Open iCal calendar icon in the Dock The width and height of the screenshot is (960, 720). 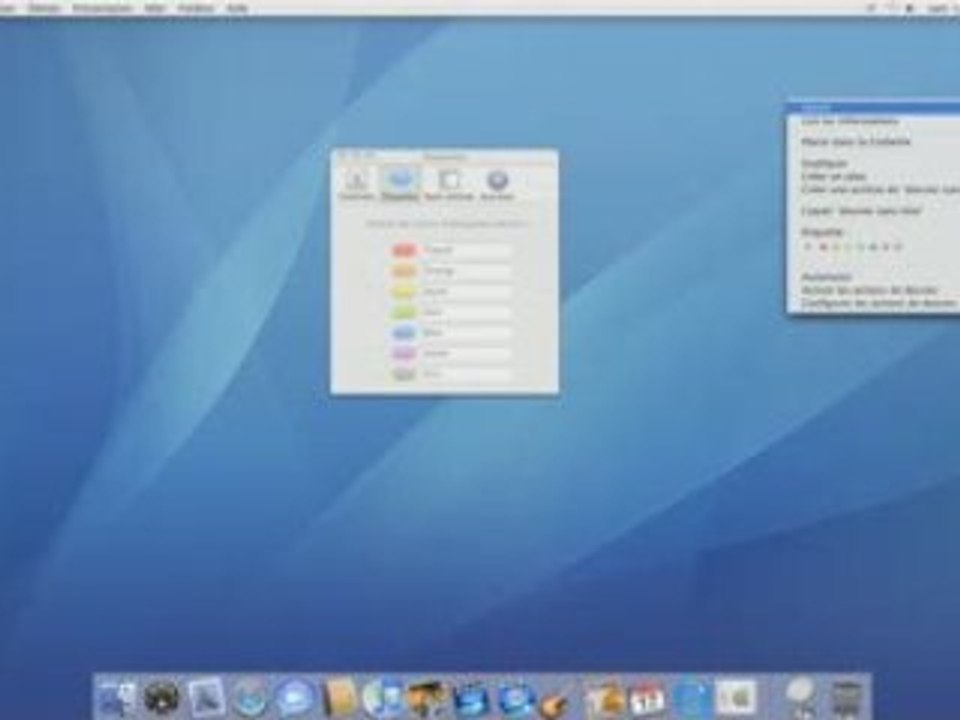pos(647,698)
